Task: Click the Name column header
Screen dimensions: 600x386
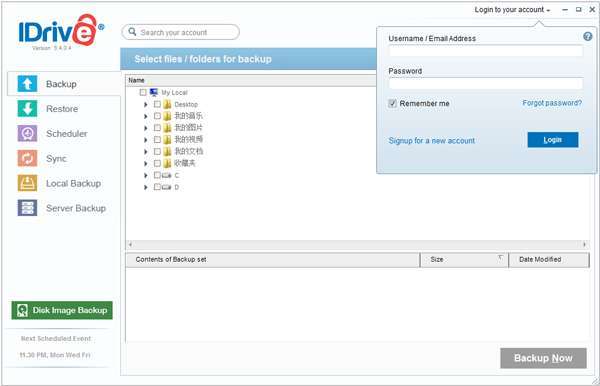Action: click(251, 80)
